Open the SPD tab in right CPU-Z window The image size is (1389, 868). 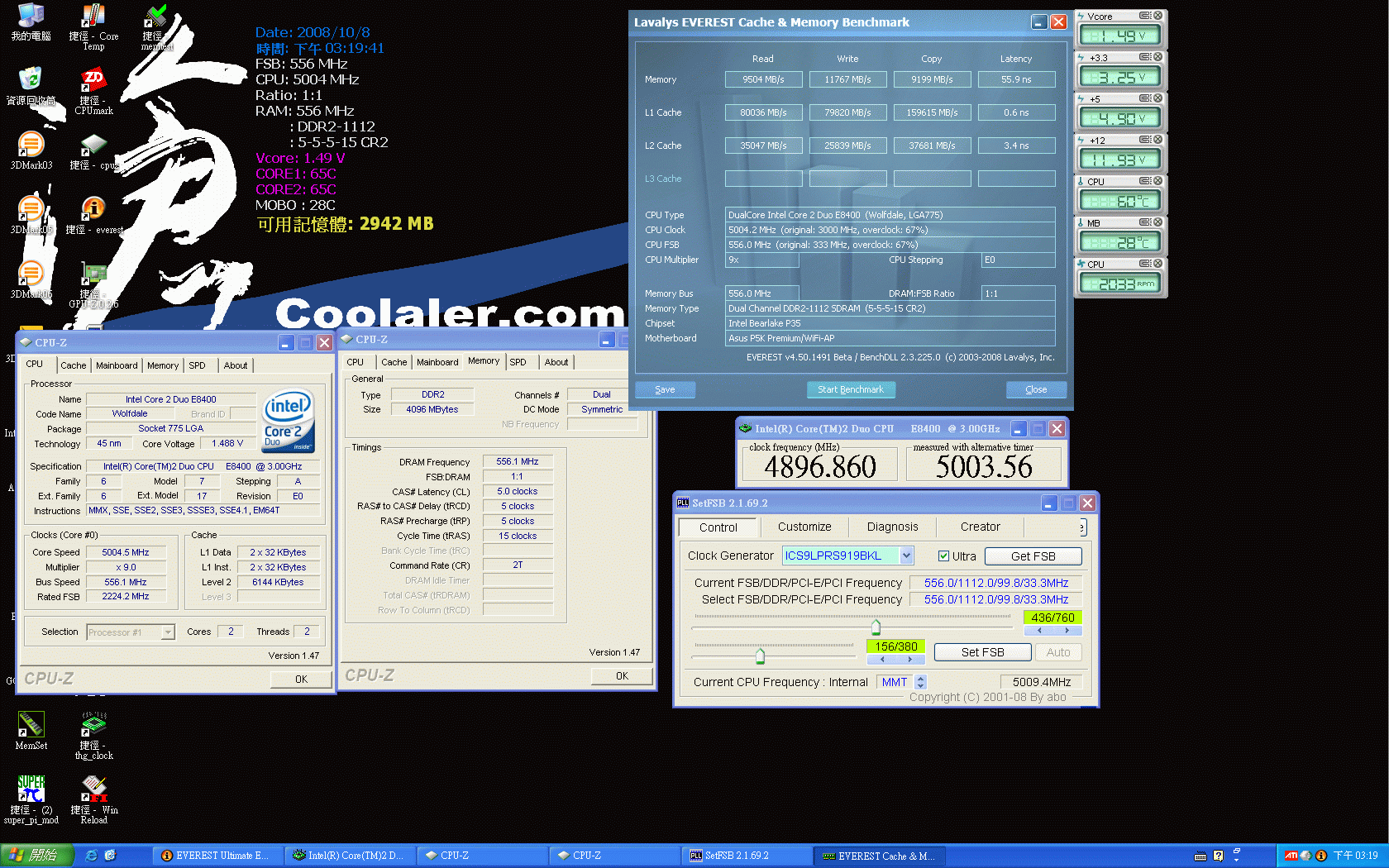tap(518, 362)
